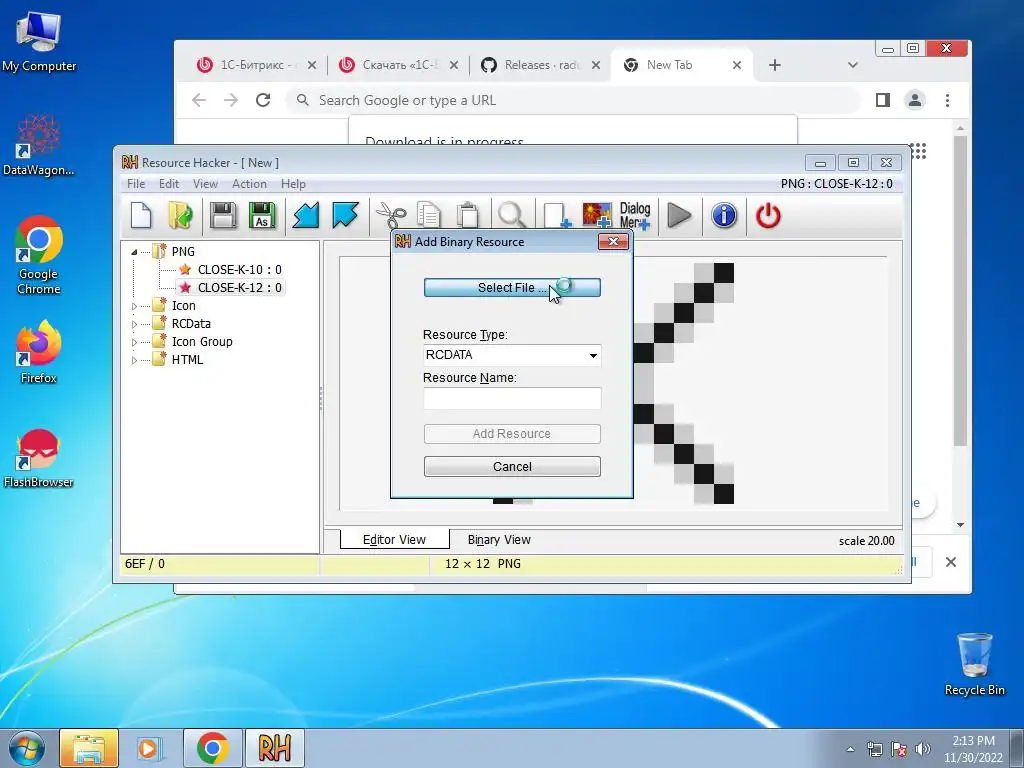Click the Add blank resource icon
The width and height of the screenshot is (1024, 768).
557,216
